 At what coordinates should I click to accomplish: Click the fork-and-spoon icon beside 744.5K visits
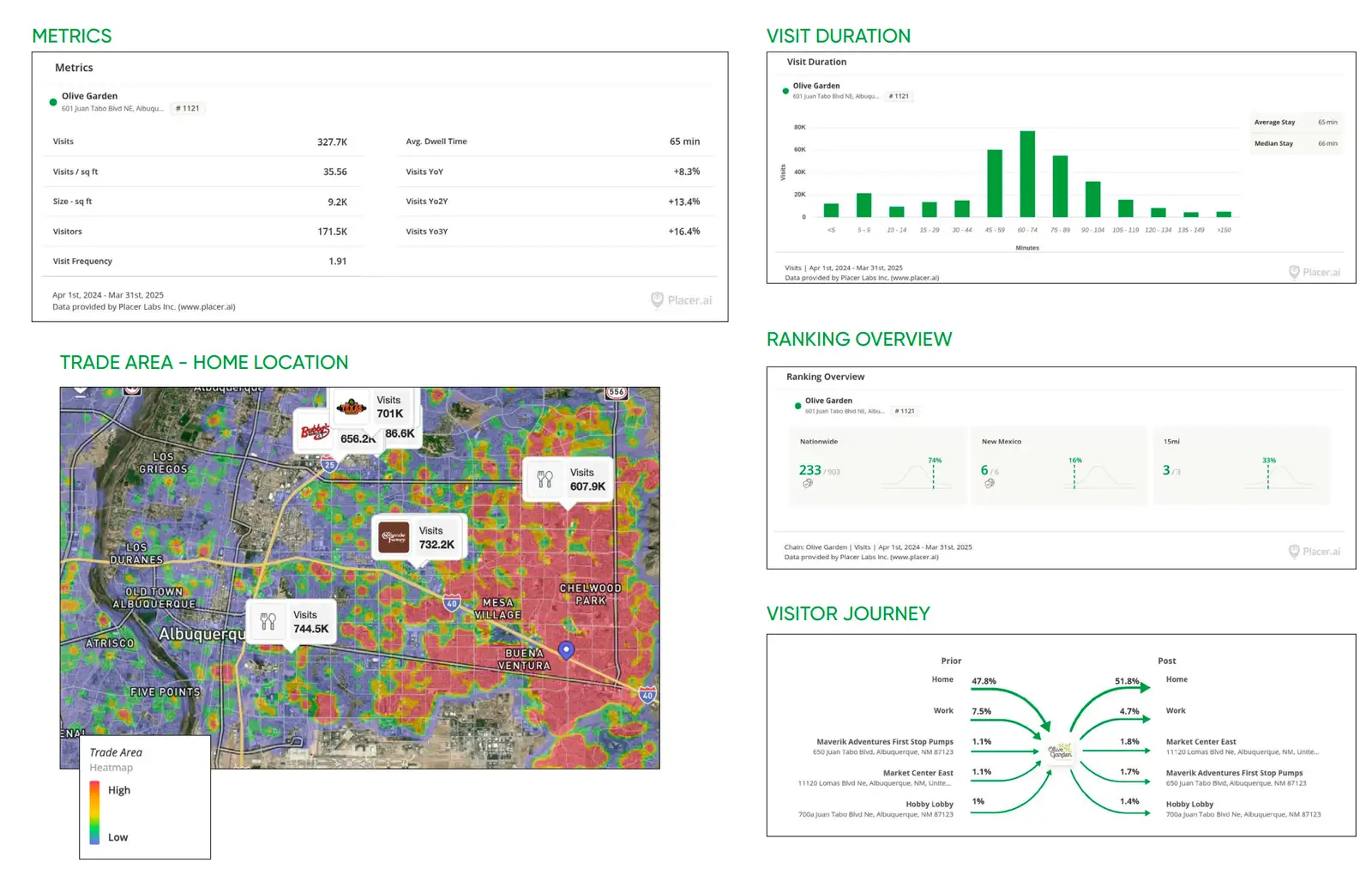(x=268, y=621)
